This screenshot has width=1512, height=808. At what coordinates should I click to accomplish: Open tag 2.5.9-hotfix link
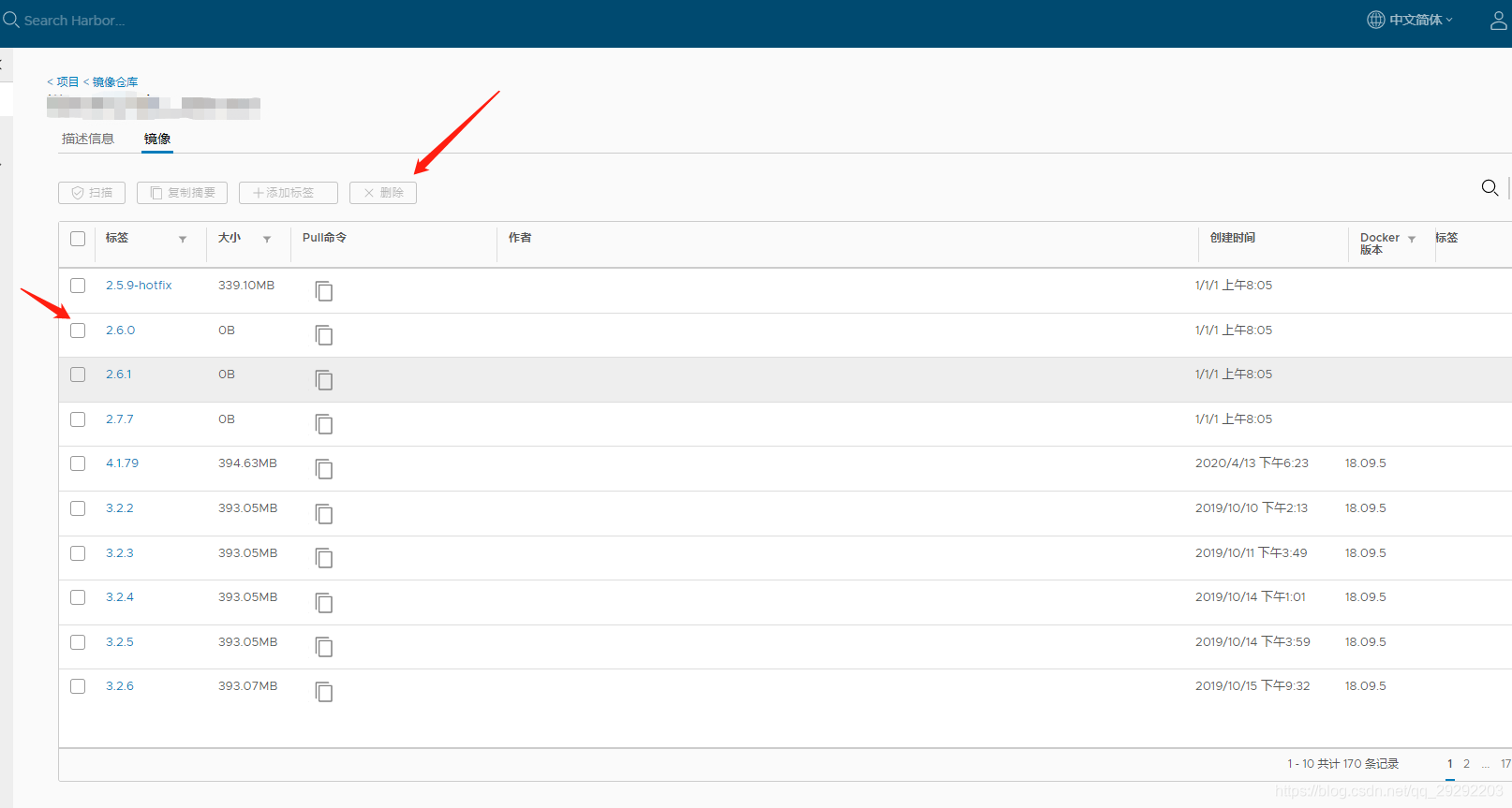point(139,286)
